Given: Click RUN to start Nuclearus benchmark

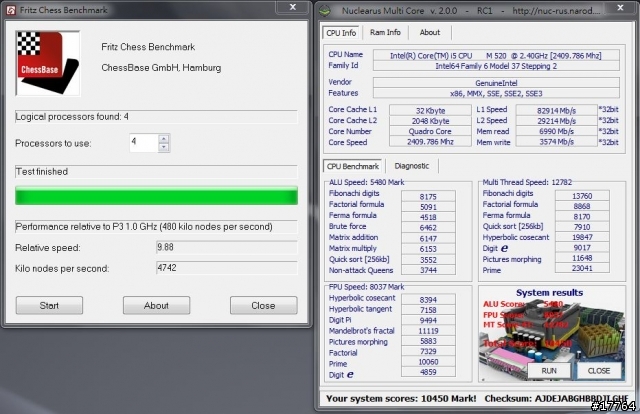Looking at the screenshot, I should point(549,371).
